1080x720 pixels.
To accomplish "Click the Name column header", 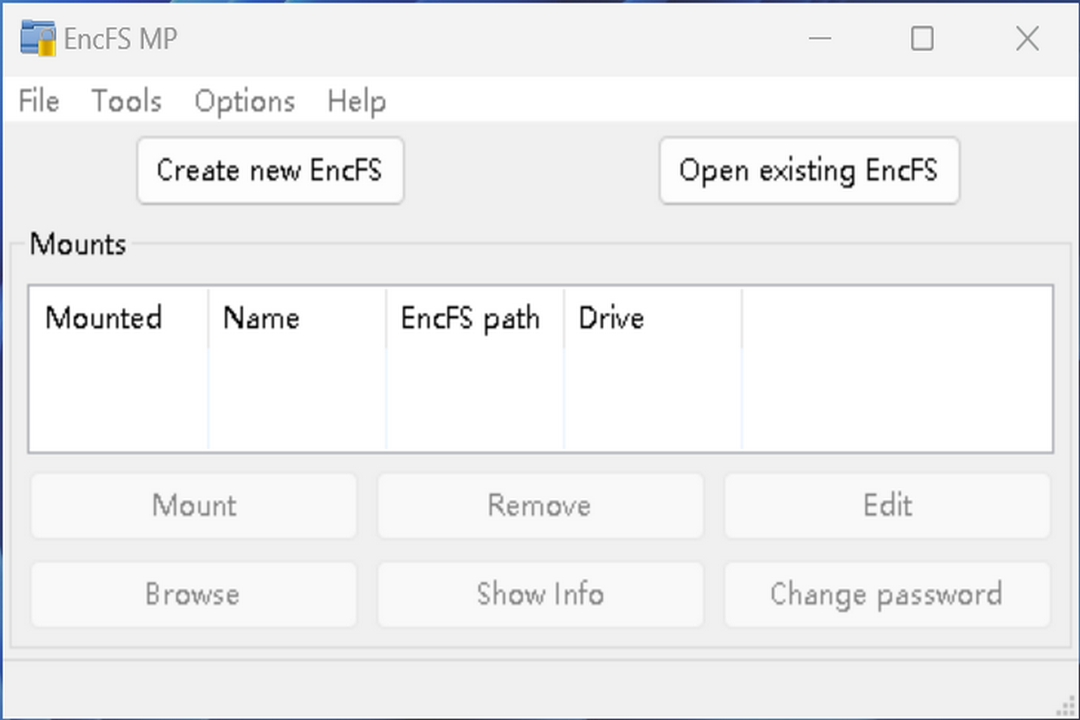I will point(261,318).
